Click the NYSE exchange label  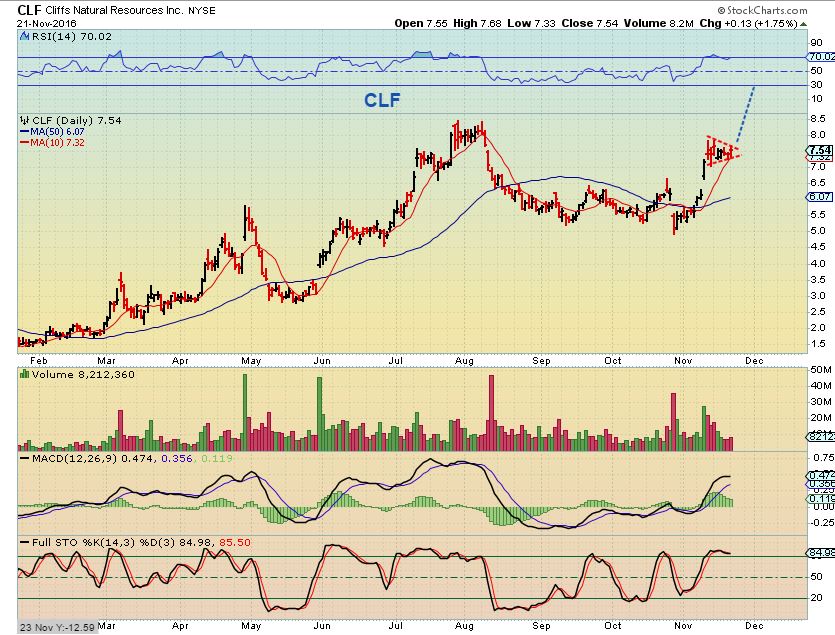[x=201, y=11]
